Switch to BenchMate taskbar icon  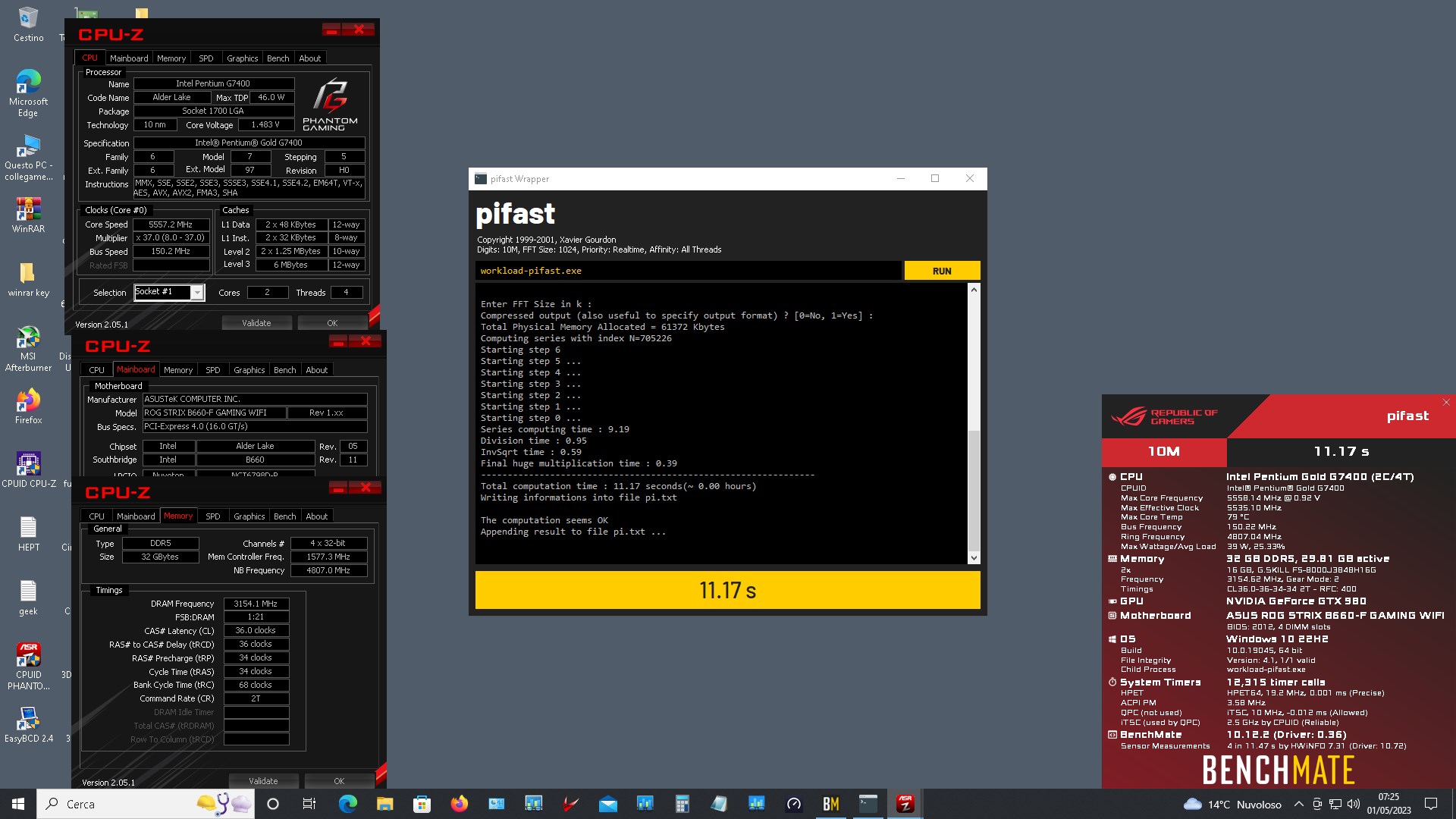coord(831,804)
